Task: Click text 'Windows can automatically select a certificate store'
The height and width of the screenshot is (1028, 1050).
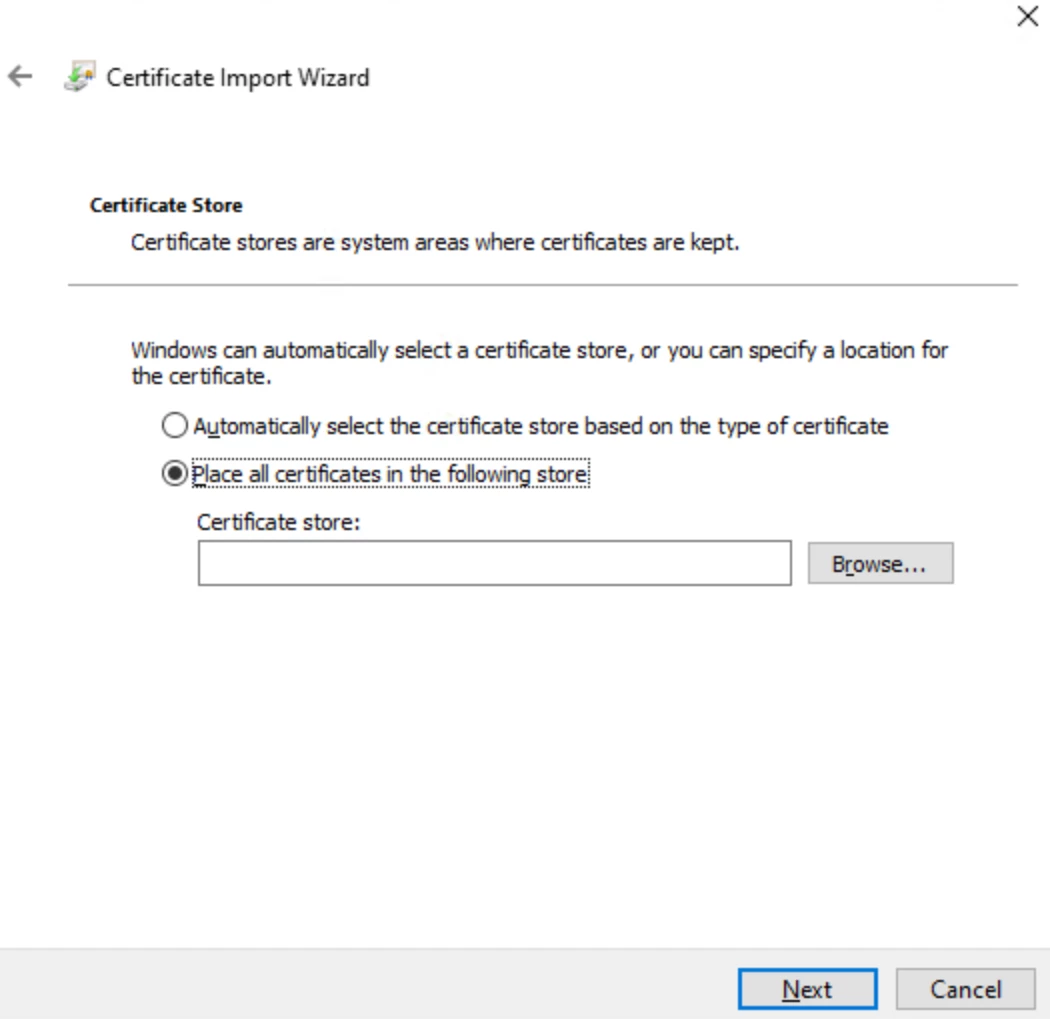Action: [x=382, y=350]
